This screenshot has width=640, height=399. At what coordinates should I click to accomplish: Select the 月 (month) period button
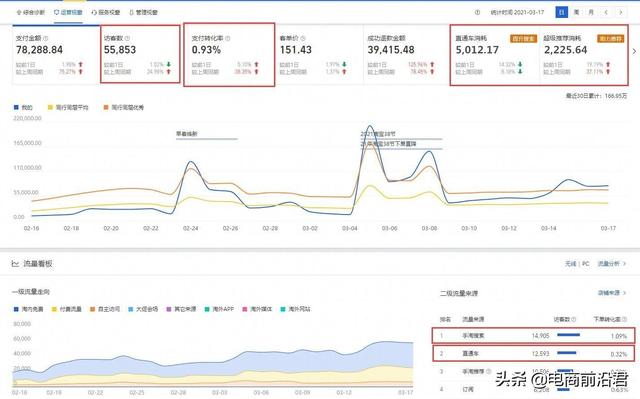click(x=591, y=12)
